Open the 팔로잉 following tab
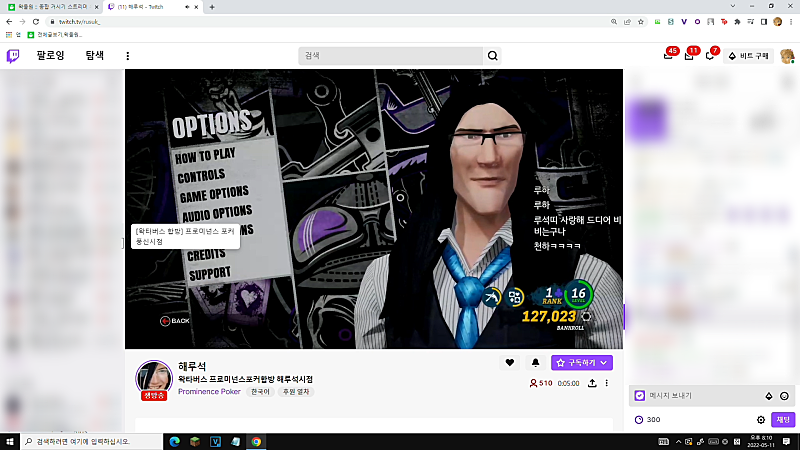800x450 pixels. coord(51,55)
